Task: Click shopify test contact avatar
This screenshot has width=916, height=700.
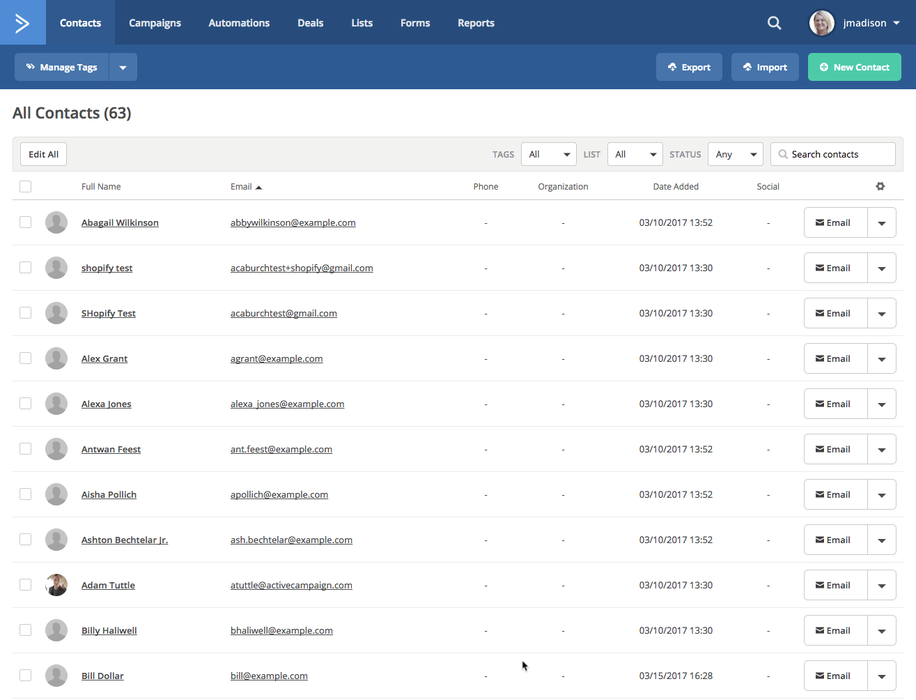Action: (56, 268)
